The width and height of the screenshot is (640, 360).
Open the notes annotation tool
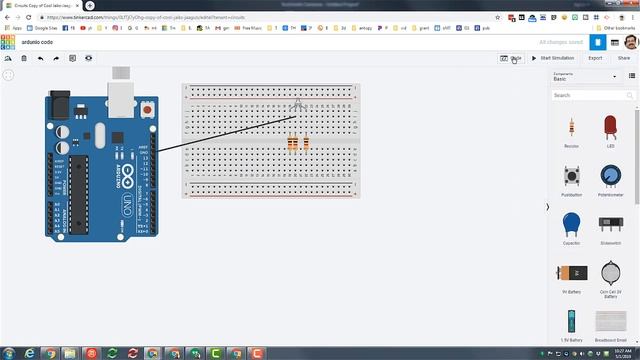click(72, 58)
